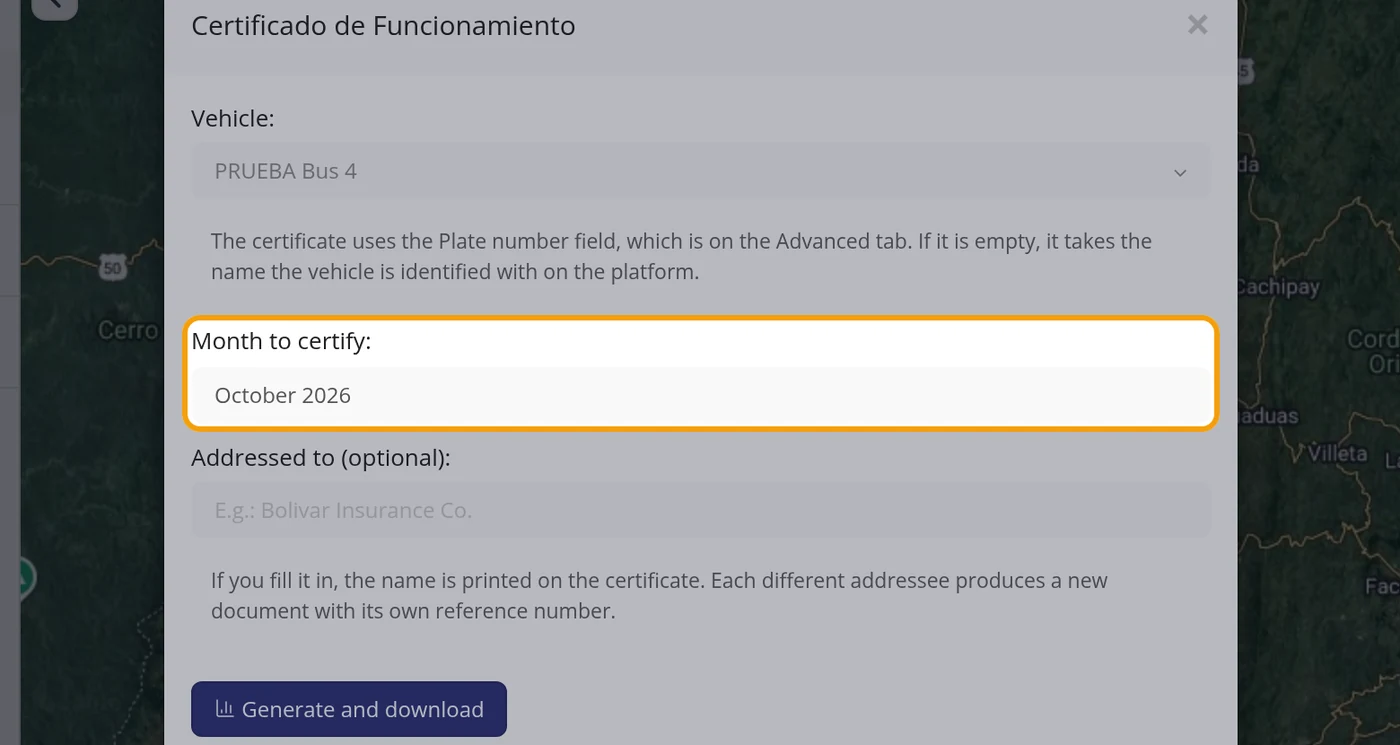1400x745 pixels.
Task: Expand vehicle list via the chevron arrow
Action: tap(1180, 172)
